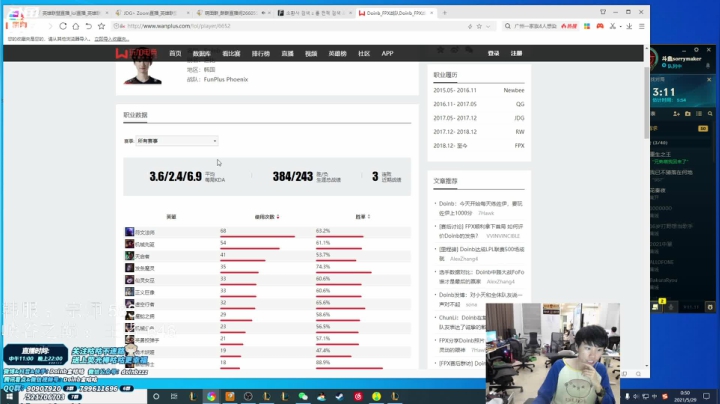Click search icon in Douyu chat window
This screenshot has width=720, height=404.
tap(710, 113)
